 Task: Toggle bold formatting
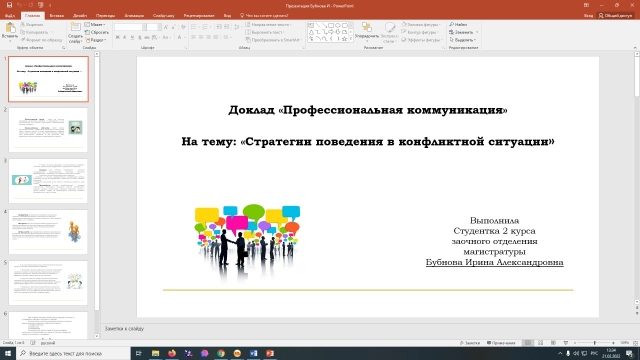[118, 38]
